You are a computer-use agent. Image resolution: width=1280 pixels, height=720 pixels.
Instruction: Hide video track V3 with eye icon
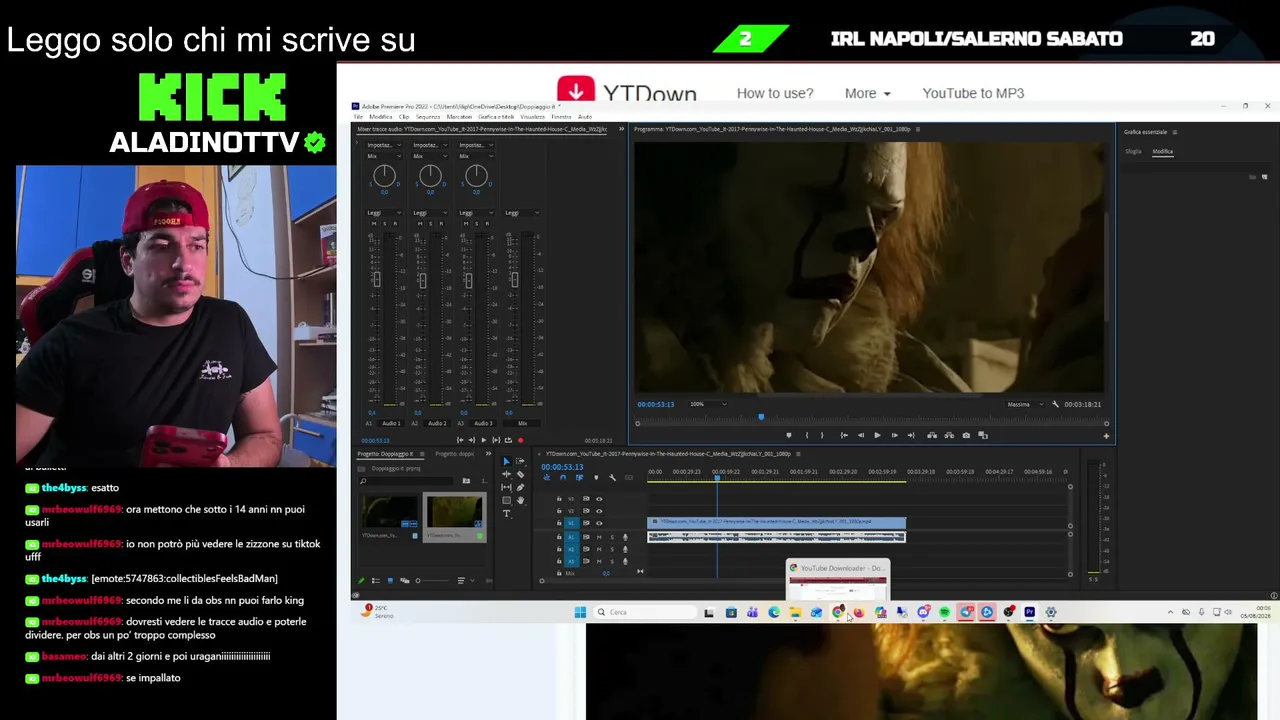pyautogui.click(x=599, y=499)
